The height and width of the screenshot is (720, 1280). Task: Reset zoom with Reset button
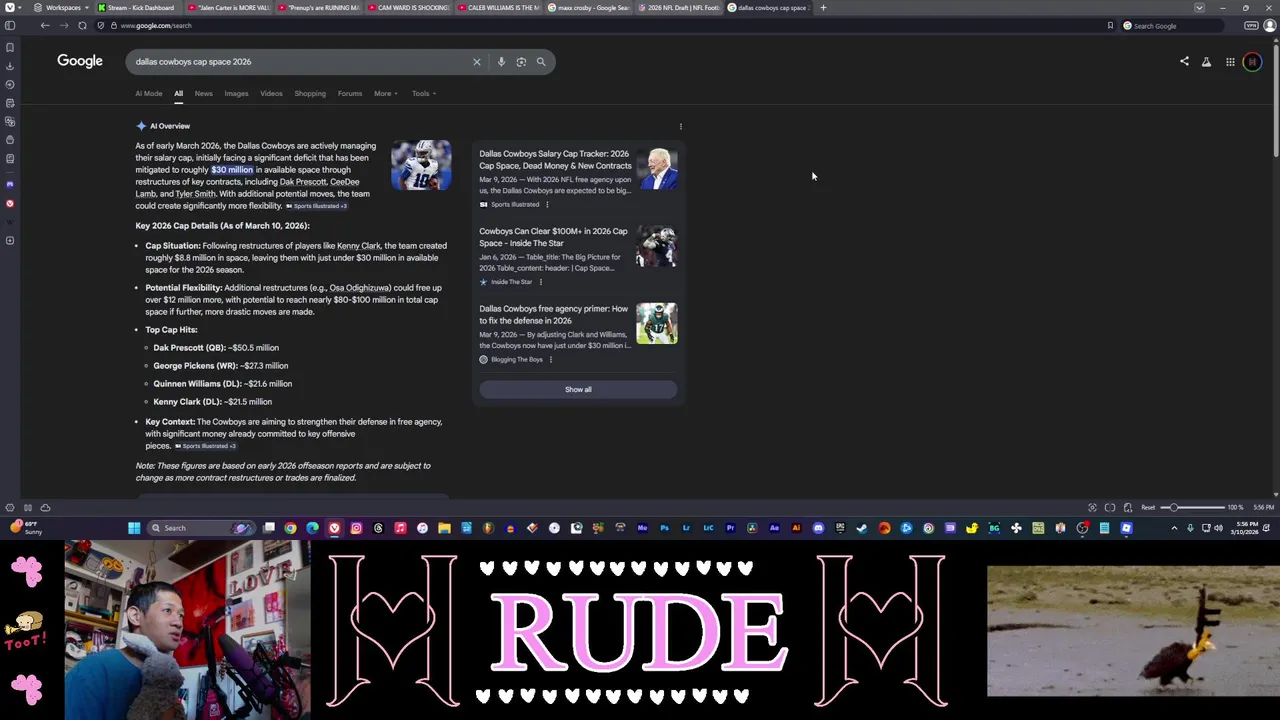[x=1148, y=508]
